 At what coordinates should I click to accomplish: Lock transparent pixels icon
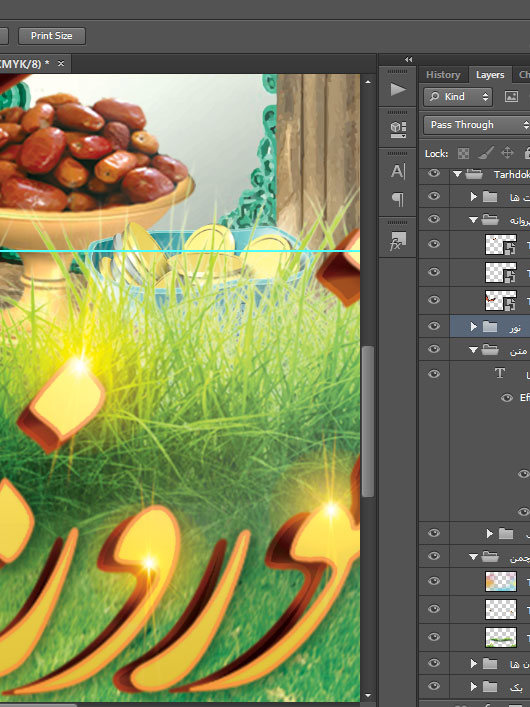[x=463, y=153]
